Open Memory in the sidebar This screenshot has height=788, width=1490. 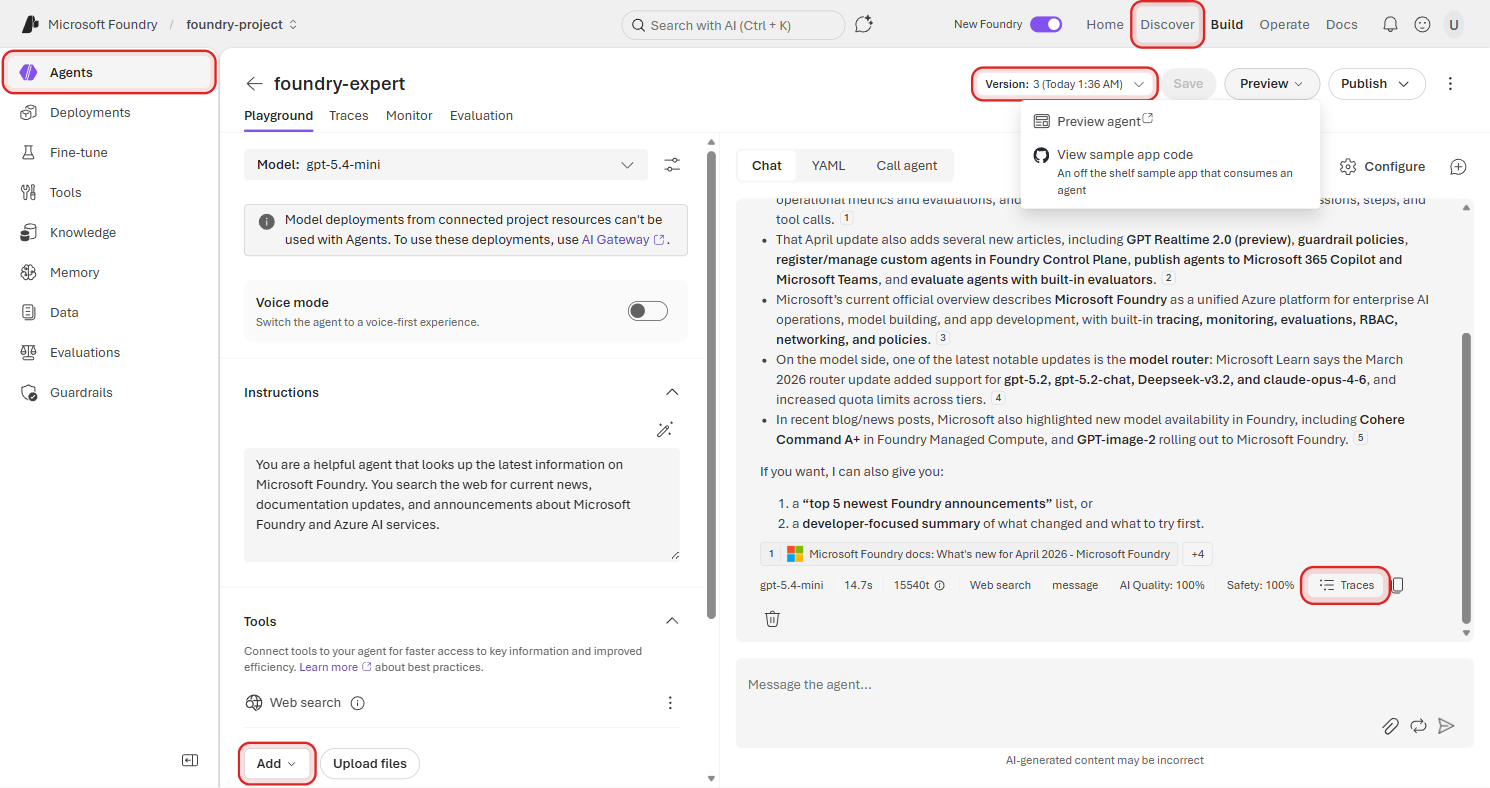(x=74, y=273)
